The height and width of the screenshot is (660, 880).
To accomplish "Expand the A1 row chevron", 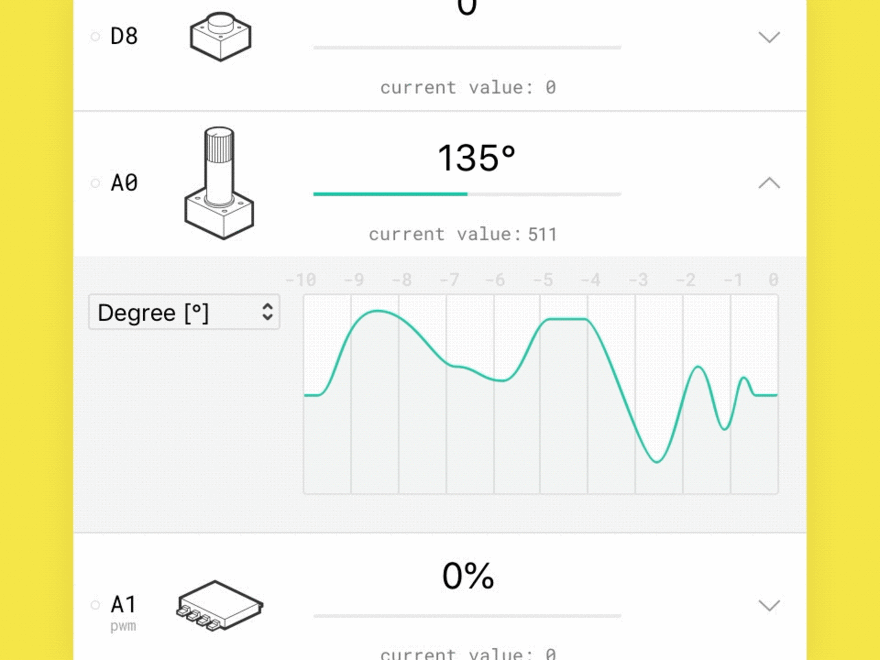I will coord(768,605).
